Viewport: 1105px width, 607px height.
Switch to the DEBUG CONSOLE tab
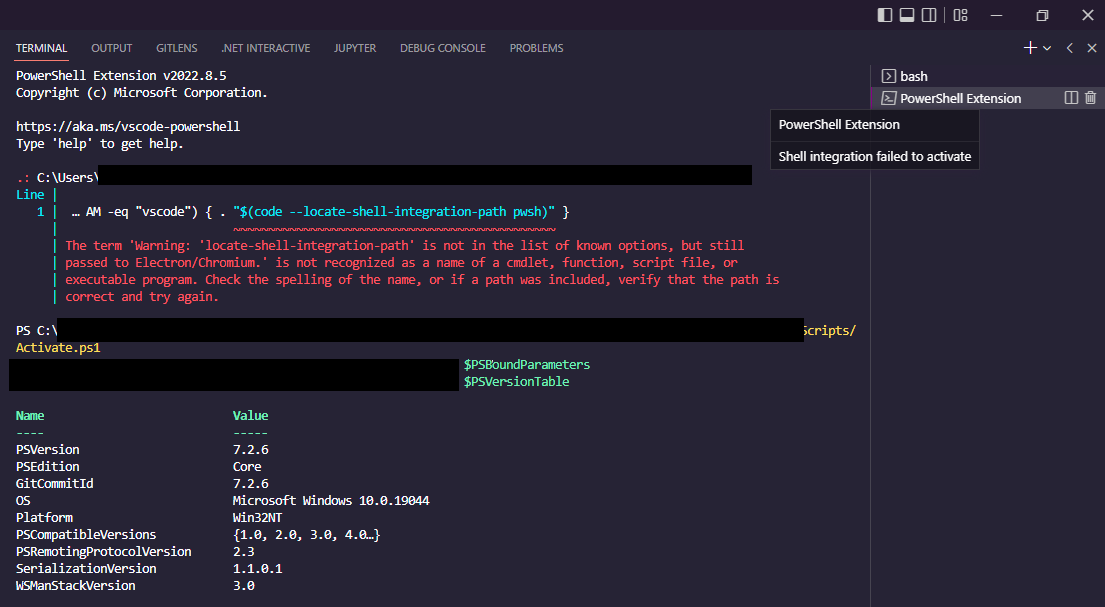(x=442, y=47)
